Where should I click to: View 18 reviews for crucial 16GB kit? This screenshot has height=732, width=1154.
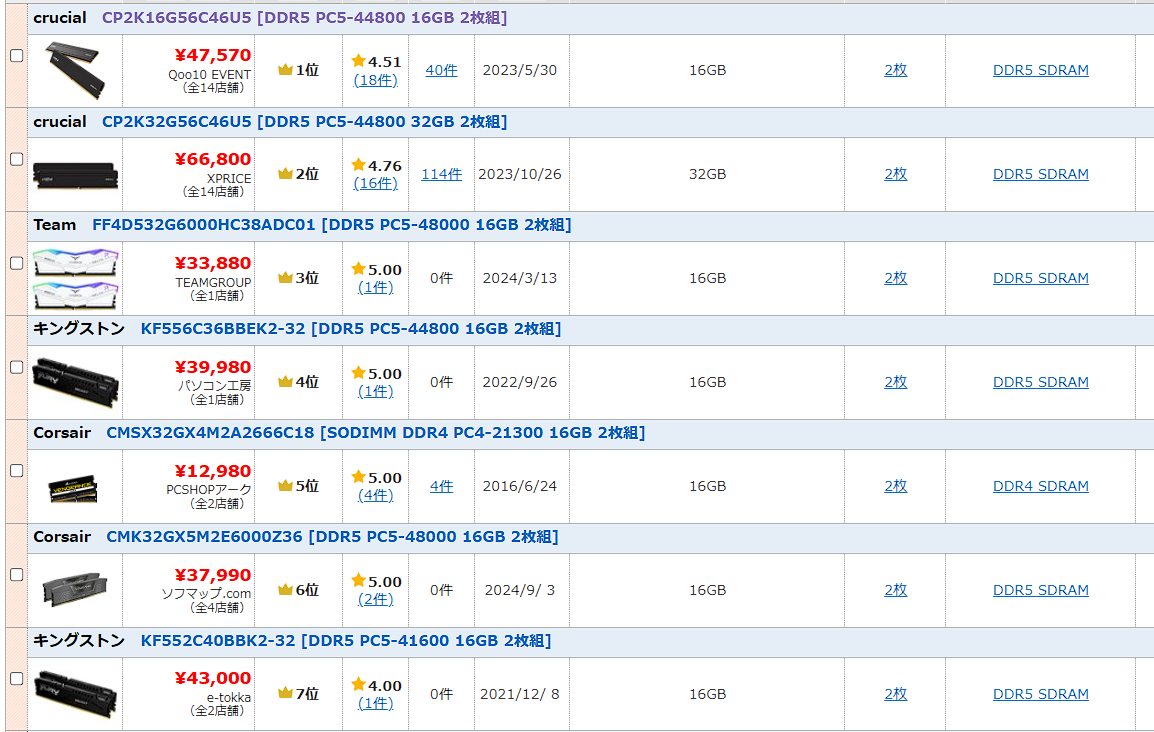coord(375,80)
